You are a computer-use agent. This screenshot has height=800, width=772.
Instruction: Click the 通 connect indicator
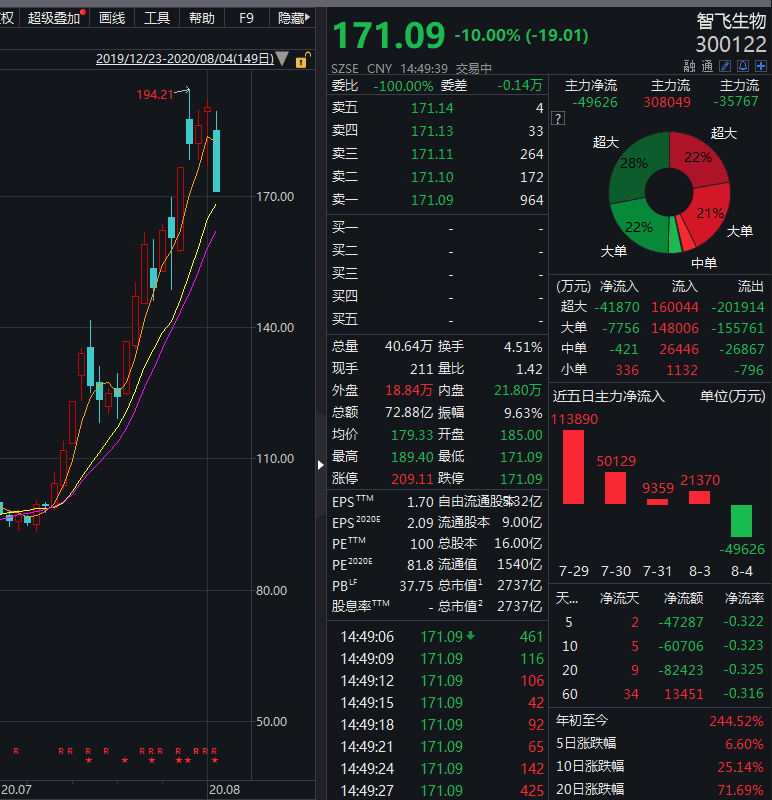pyautogui.click(x=708, y=67)
